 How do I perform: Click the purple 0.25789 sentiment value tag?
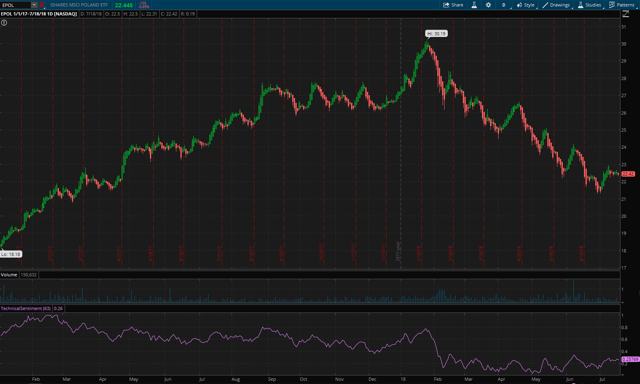pyautogui.click(x=630, y=360)
